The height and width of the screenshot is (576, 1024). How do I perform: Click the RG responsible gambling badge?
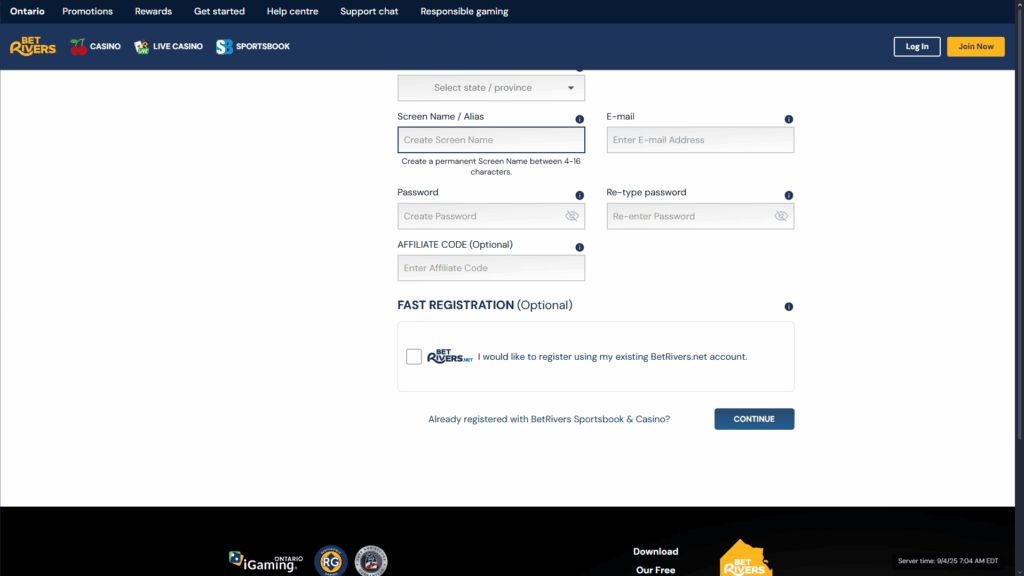point(330,560)
